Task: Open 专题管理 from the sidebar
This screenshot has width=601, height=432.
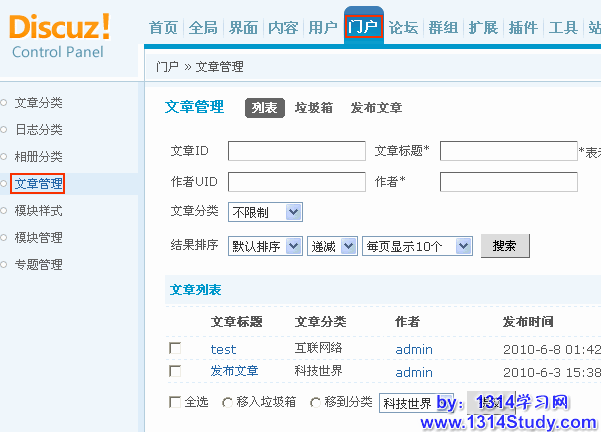Action: [38, 264]
